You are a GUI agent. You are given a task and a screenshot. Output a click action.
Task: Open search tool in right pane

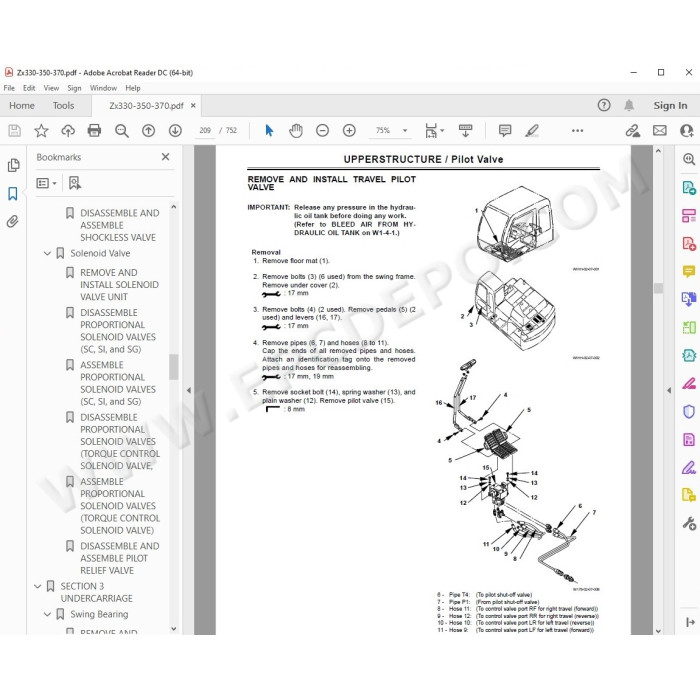point(689,159)
